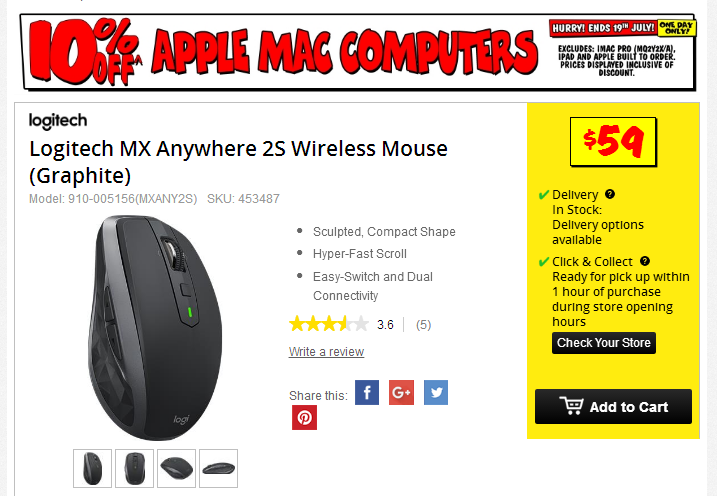Share via the Google Plus icon
The width and height of the screenshot is (717, 496).
click(401, 392)
